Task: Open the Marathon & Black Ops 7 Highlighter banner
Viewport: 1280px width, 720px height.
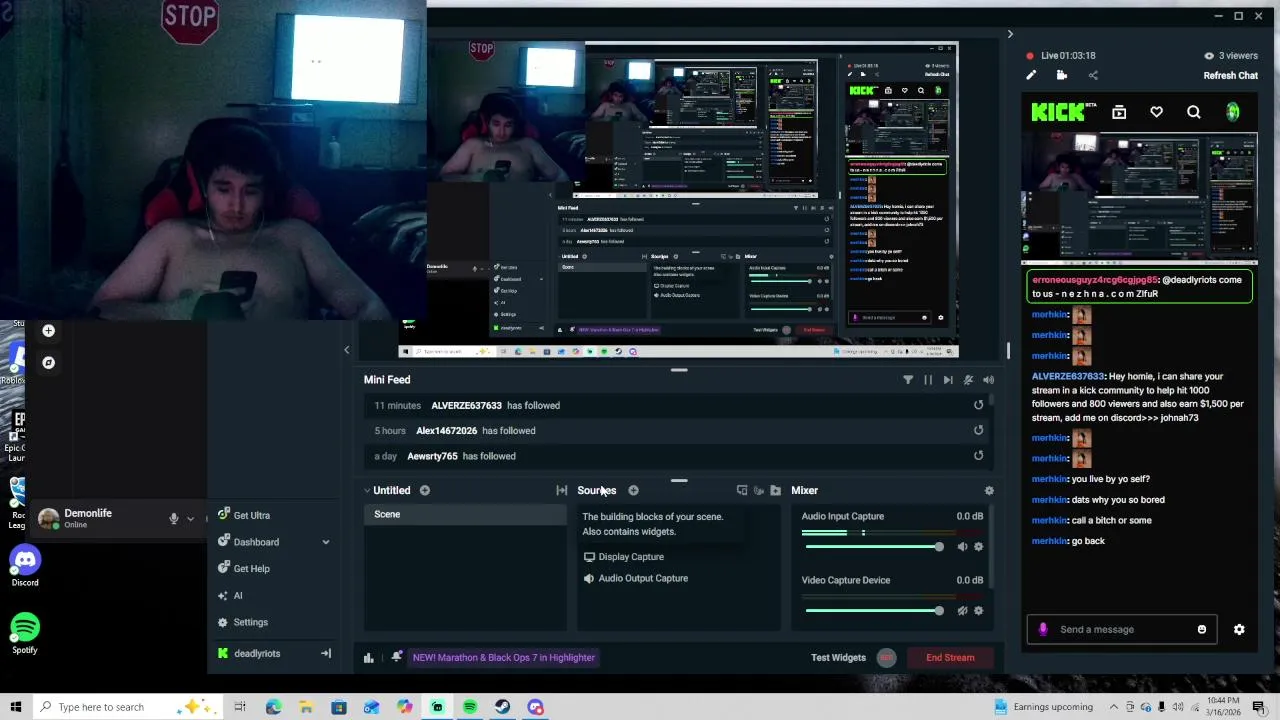Action: [504, 657]
